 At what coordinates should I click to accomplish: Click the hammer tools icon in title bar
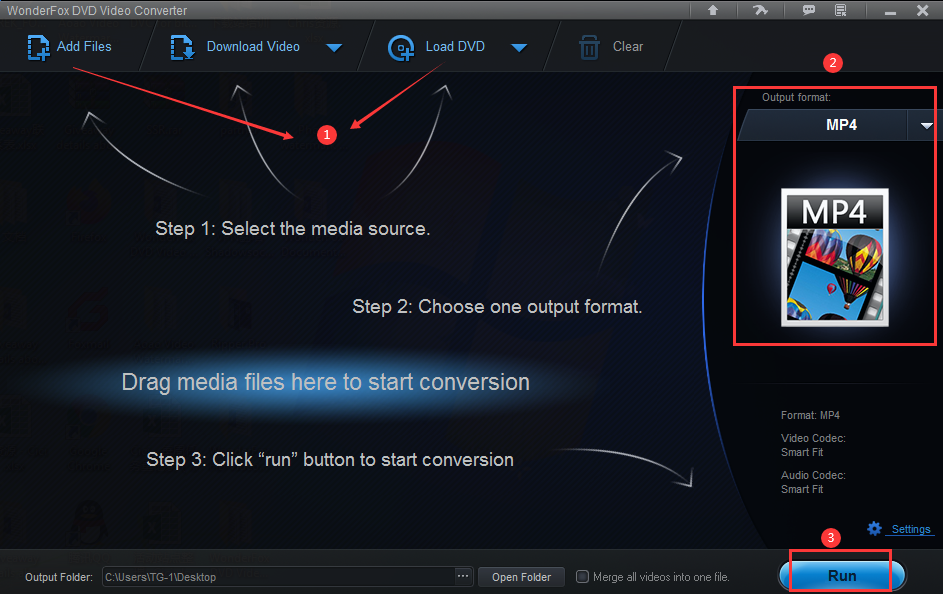760,10
